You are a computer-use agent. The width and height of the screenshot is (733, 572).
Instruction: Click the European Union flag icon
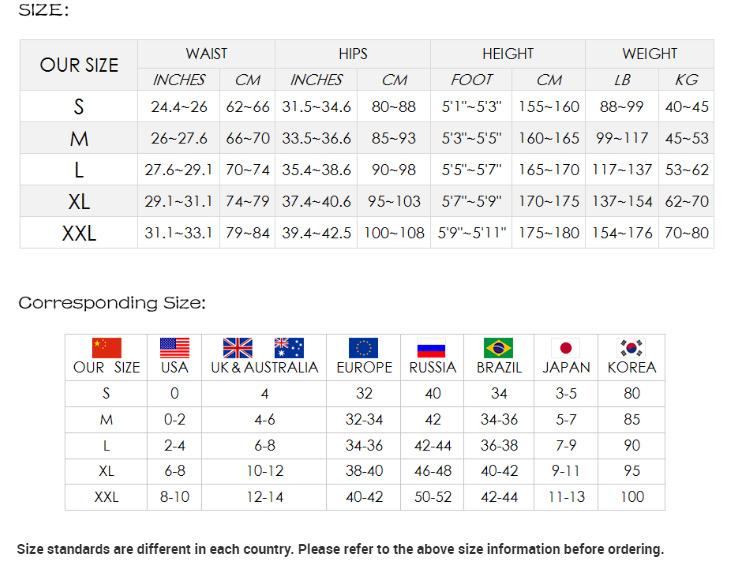pos(364,347)
